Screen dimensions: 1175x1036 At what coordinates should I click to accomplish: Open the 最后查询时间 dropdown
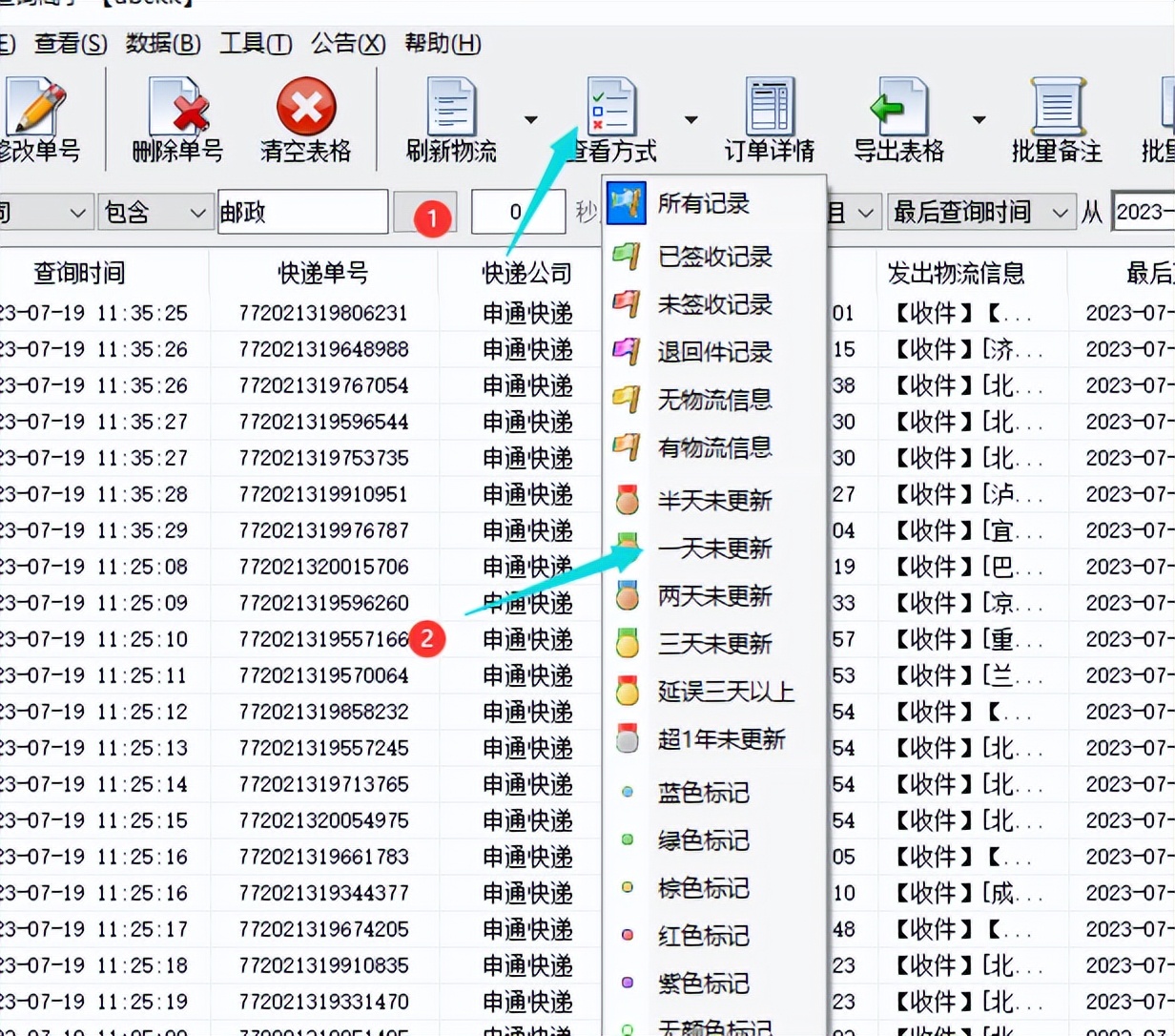click(981, 212)
